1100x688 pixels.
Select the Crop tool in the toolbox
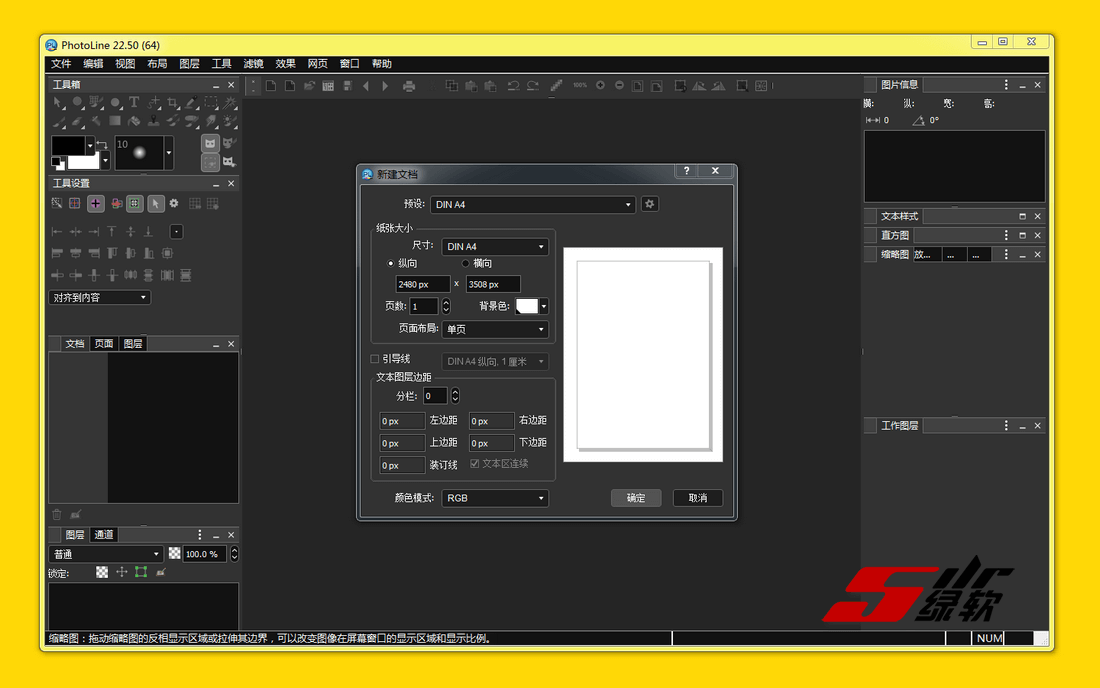pyautogui.click(x=173, y=103)
